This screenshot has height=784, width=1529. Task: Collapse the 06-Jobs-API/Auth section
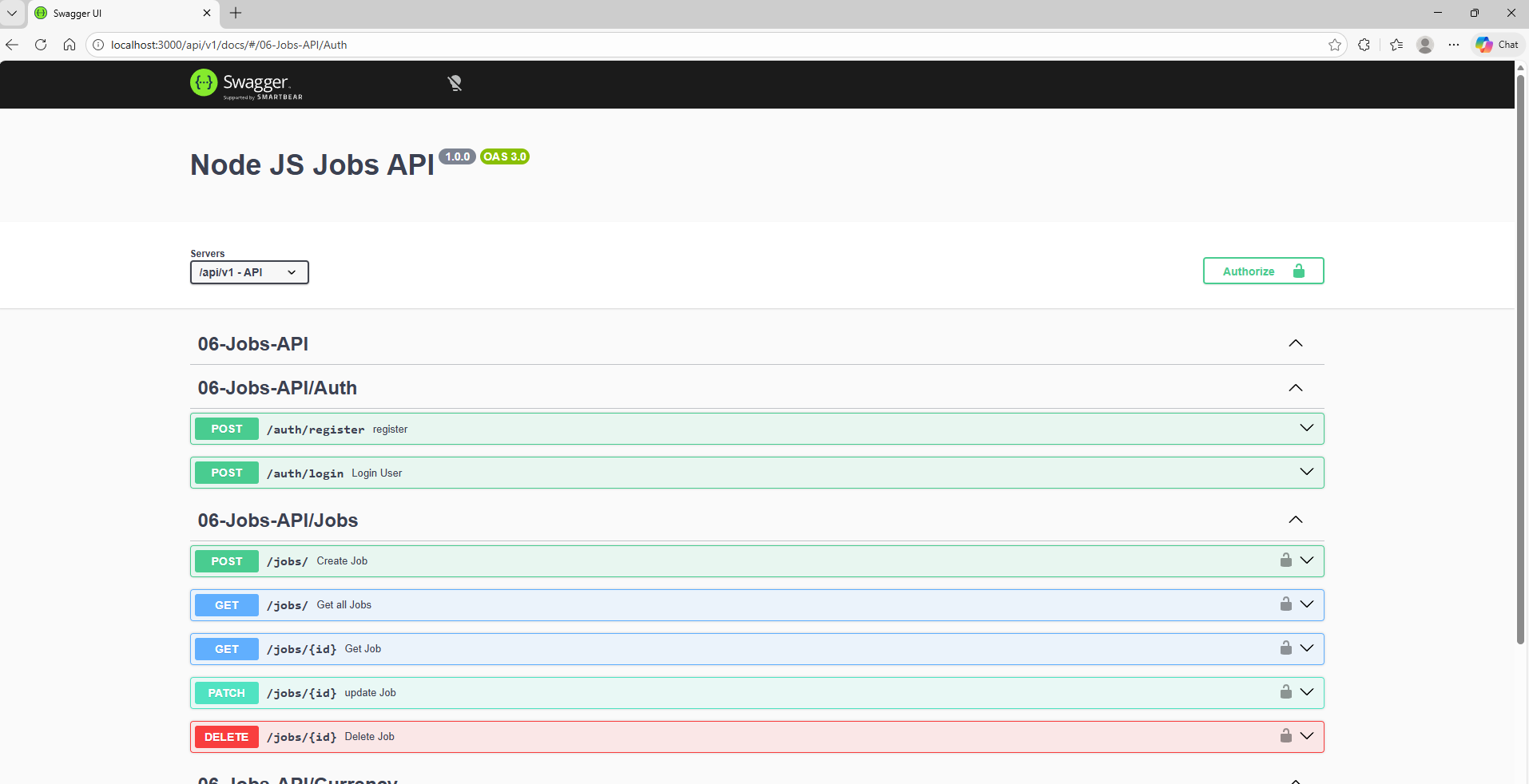[x=1296, y=388]
